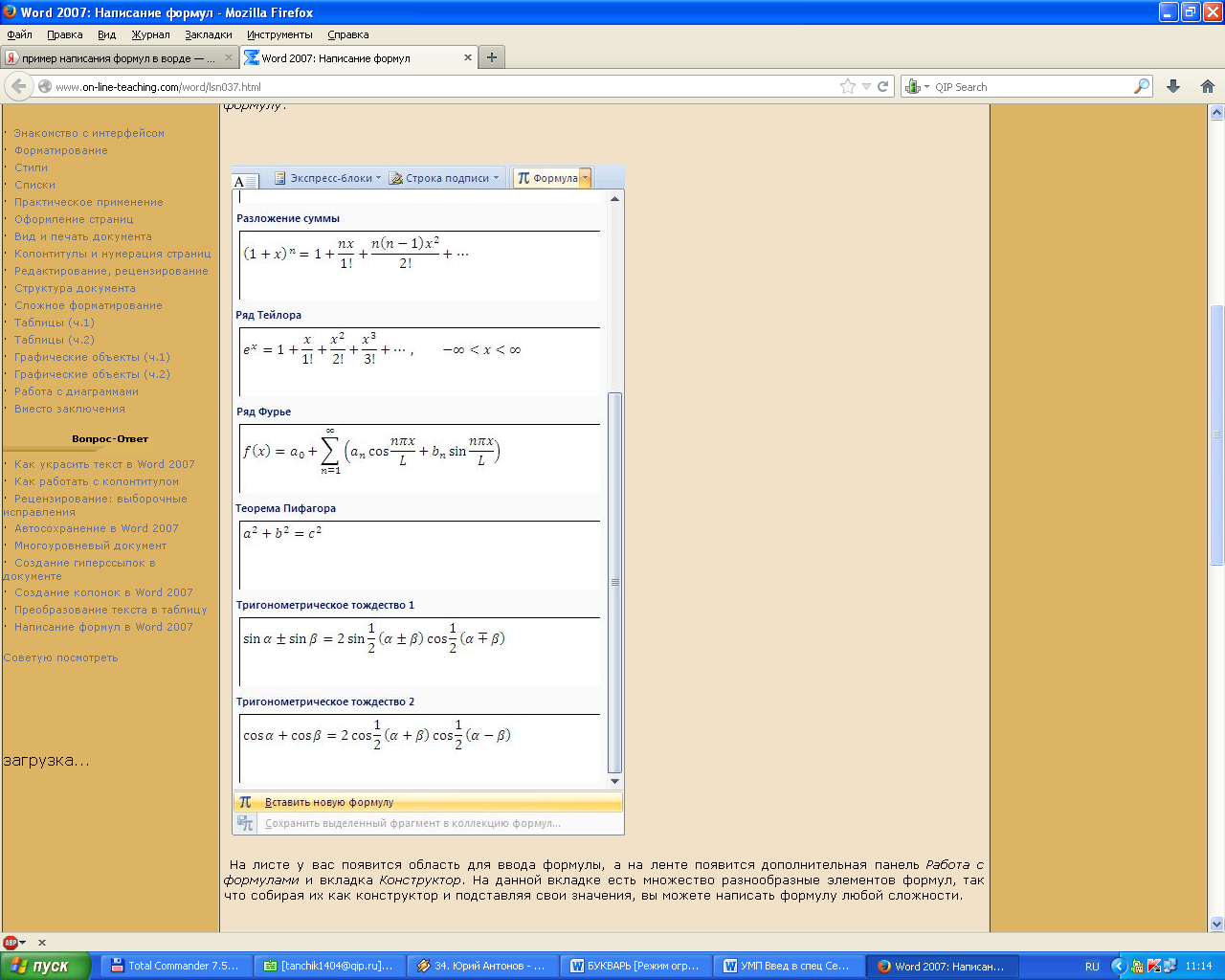Open Графические объекты (ч.2) link
1225x980 pixels.
click(92, 374)
